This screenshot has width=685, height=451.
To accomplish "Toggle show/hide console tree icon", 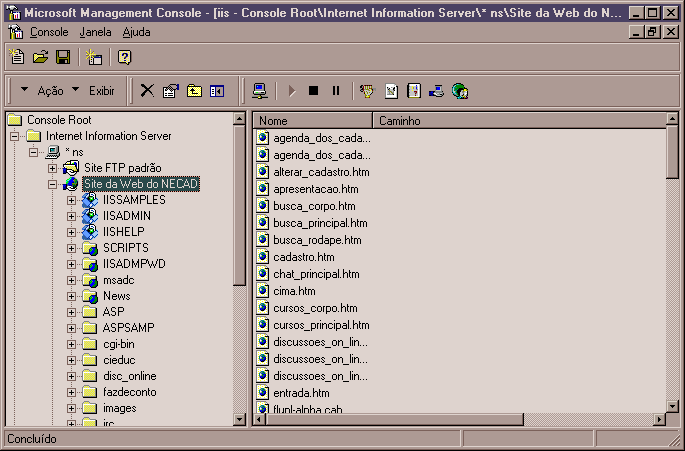I will click(x=217, y=91).
